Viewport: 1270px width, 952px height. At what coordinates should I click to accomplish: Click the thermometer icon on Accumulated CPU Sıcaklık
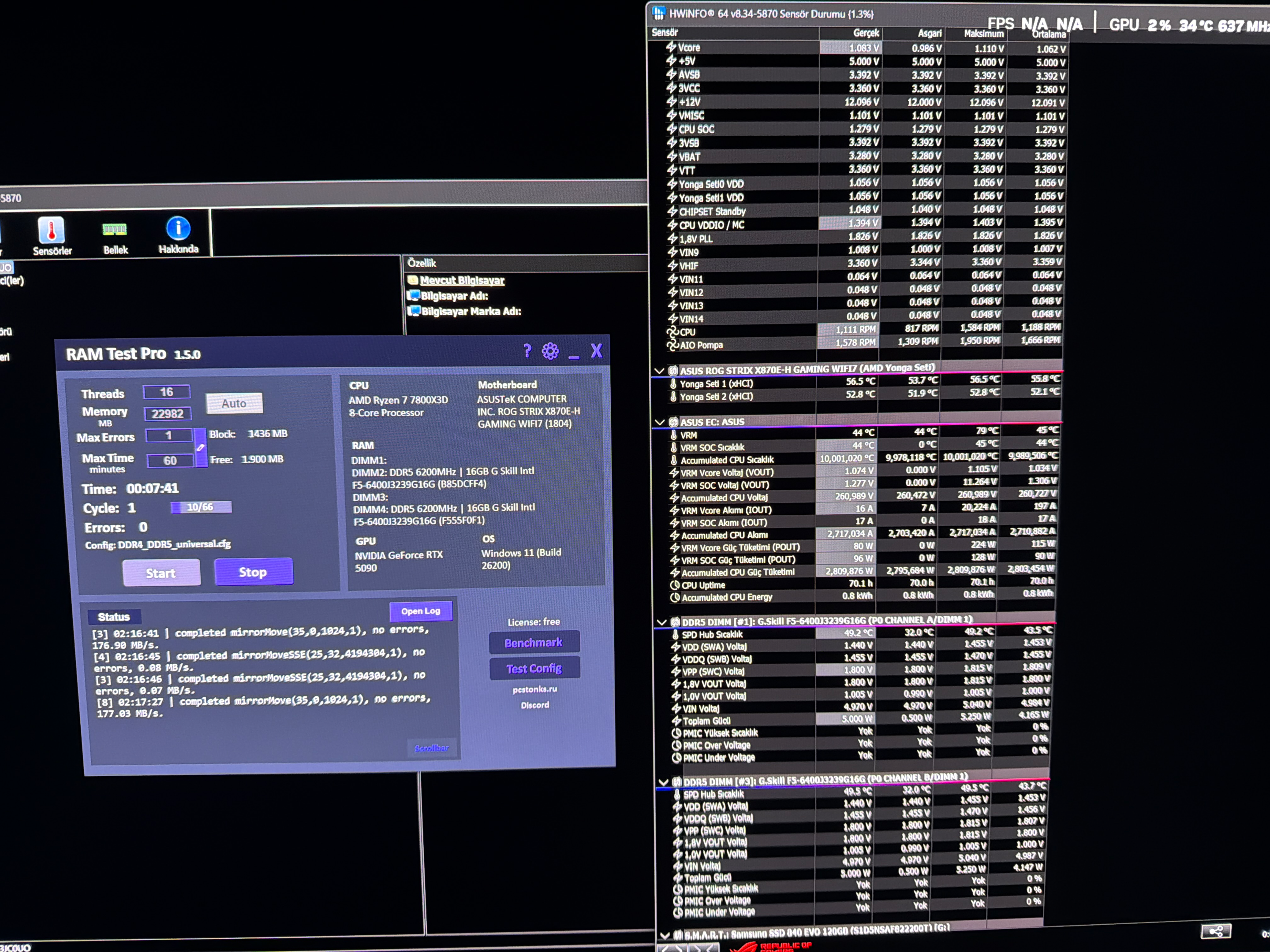[674, 460]
